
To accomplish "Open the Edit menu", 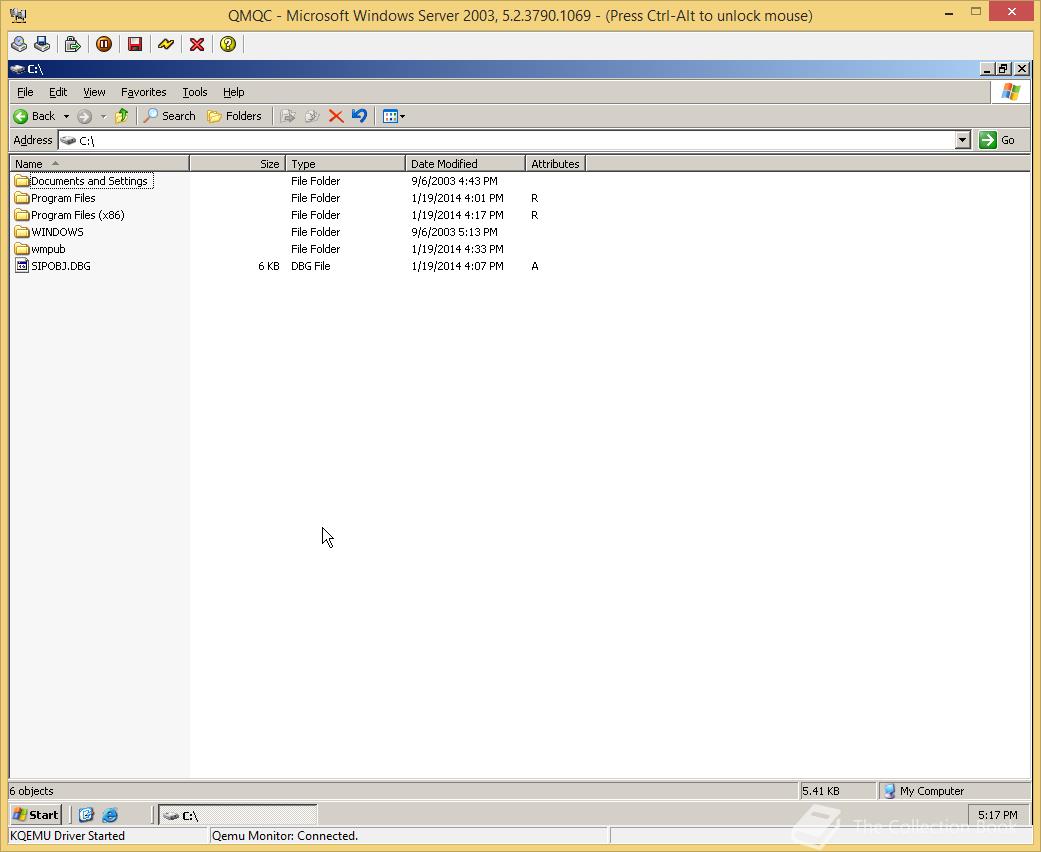I will [x=58, y=92].
